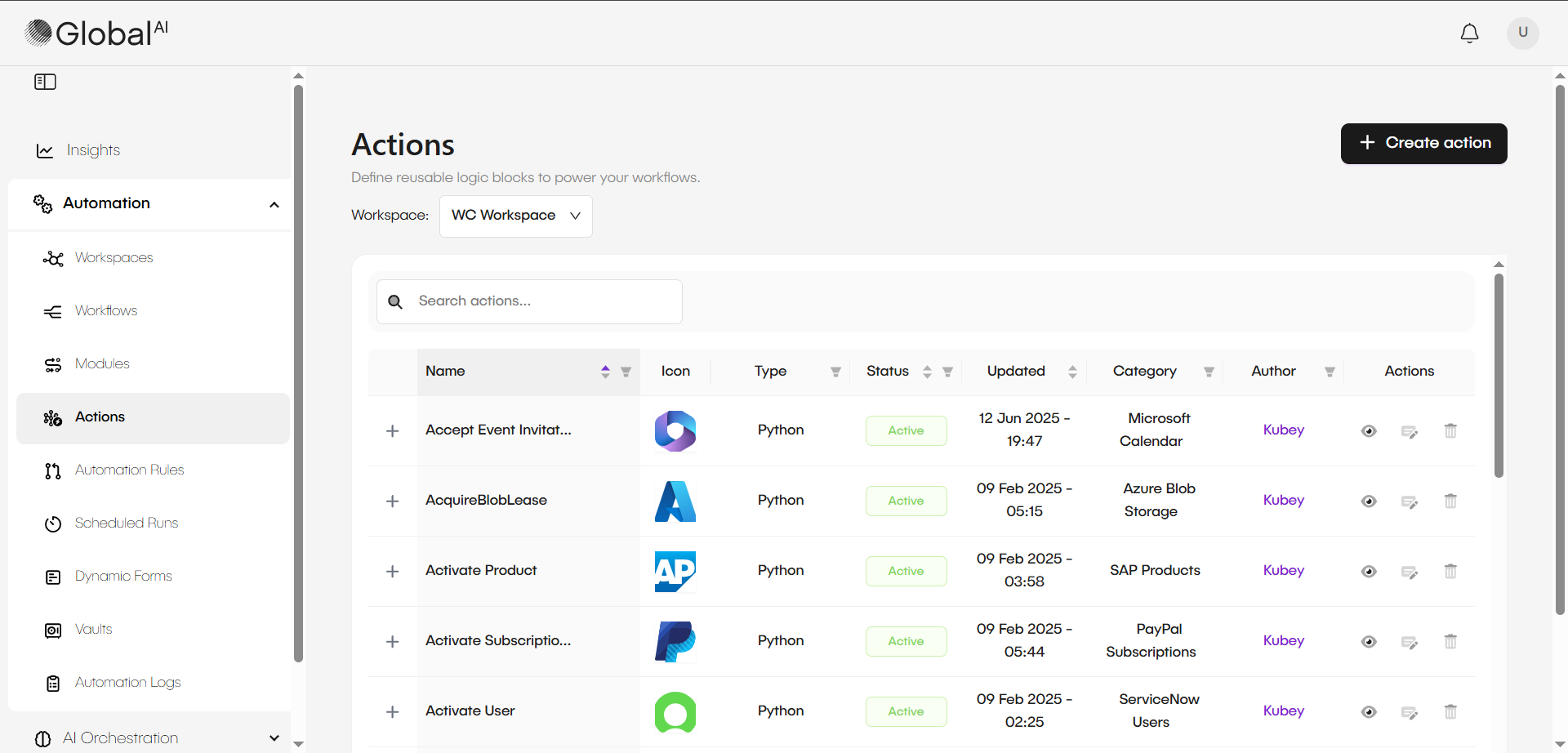Open the WC Workspace dropdown

(x=515, y=216)
